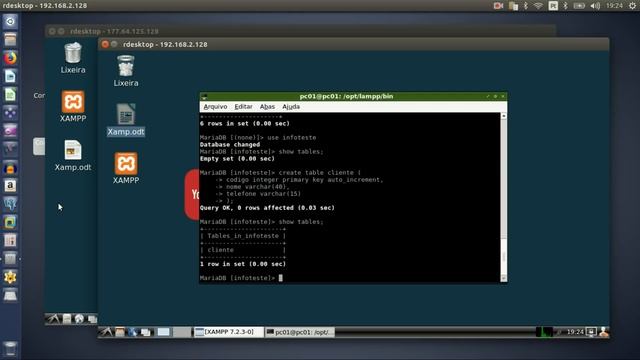Image resolution: width=640 pixels, height=360 pixels.
Task: Open the Arquivo menu in terminal
Action: click(x=215, y=107)
